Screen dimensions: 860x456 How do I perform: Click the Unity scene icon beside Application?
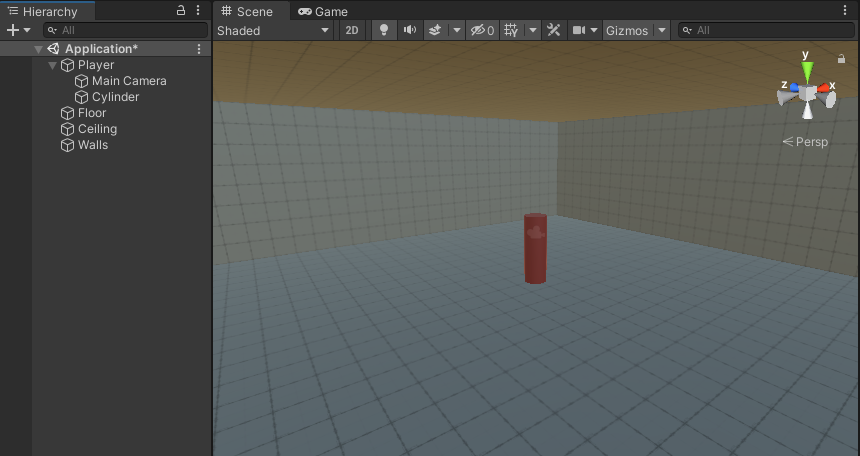(x=53, y=49)
